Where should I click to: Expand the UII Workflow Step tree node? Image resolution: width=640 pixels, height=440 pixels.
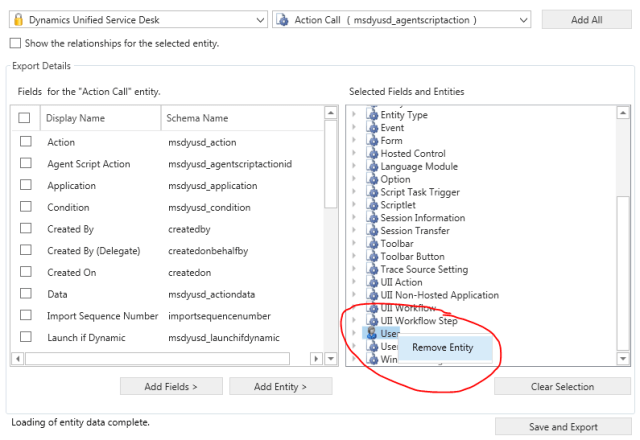pyautogui.click(x=354, y=320)
